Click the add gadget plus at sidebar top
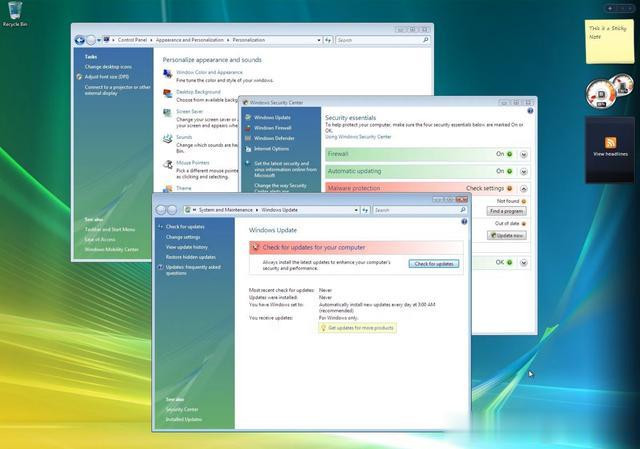This screenshot has height=449, width=640. tap(610, 8)
